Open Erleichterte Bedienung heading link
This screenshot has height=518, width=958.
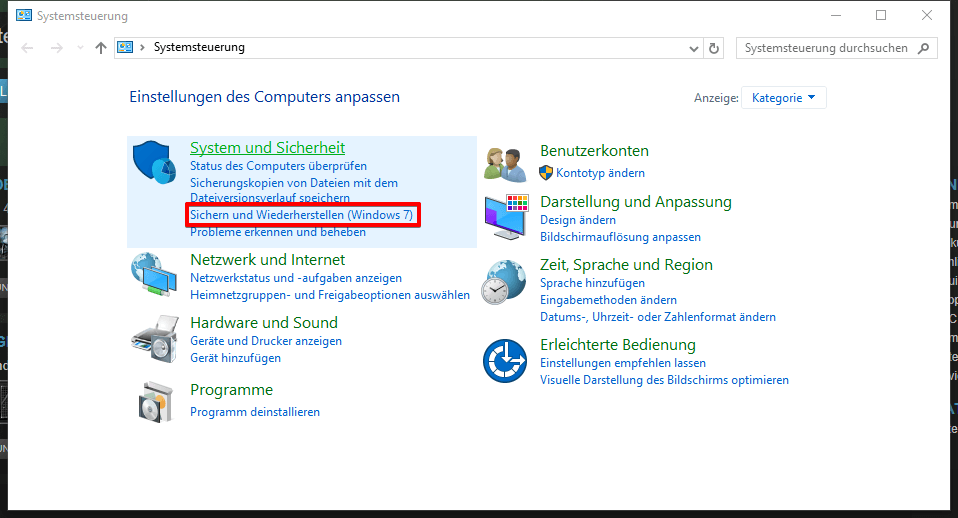pos(618,345)
